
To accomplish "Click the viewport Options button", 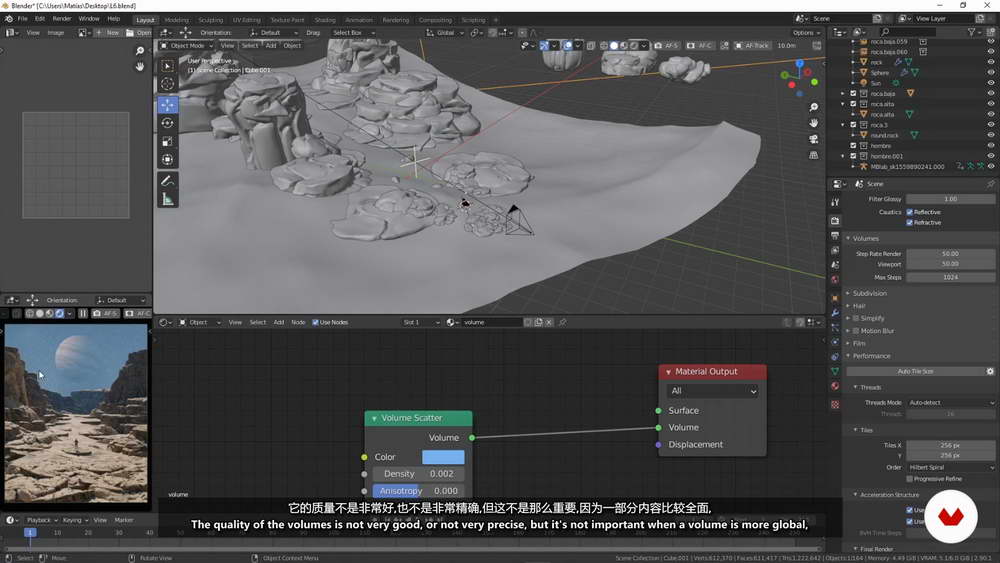I will click(x=805, y=33).
